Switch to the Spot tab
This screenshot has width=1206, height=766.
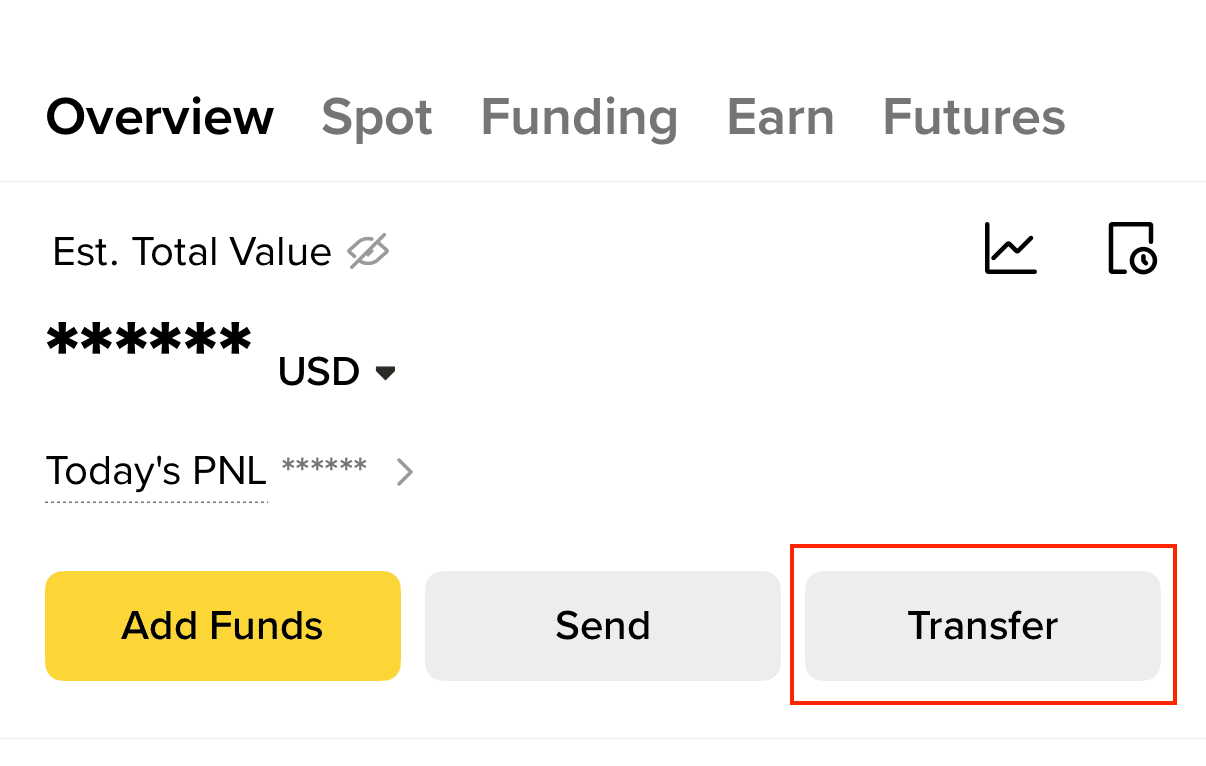point(377,117)
